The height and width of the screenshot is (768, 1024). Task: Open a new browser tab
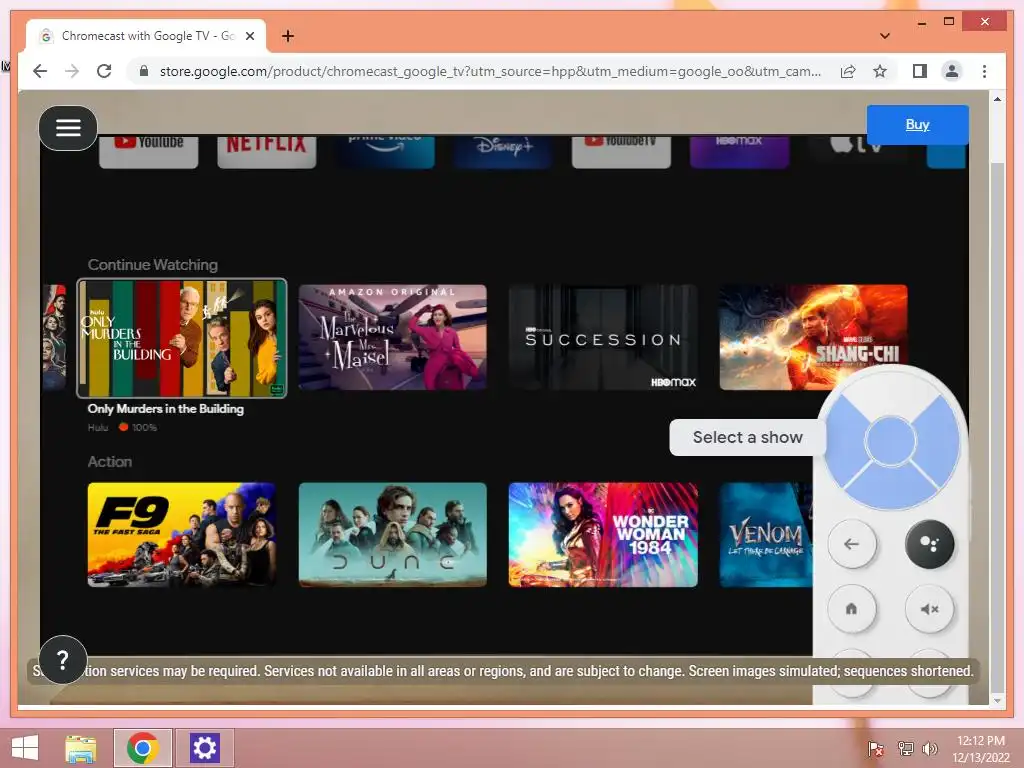(287, 36)
